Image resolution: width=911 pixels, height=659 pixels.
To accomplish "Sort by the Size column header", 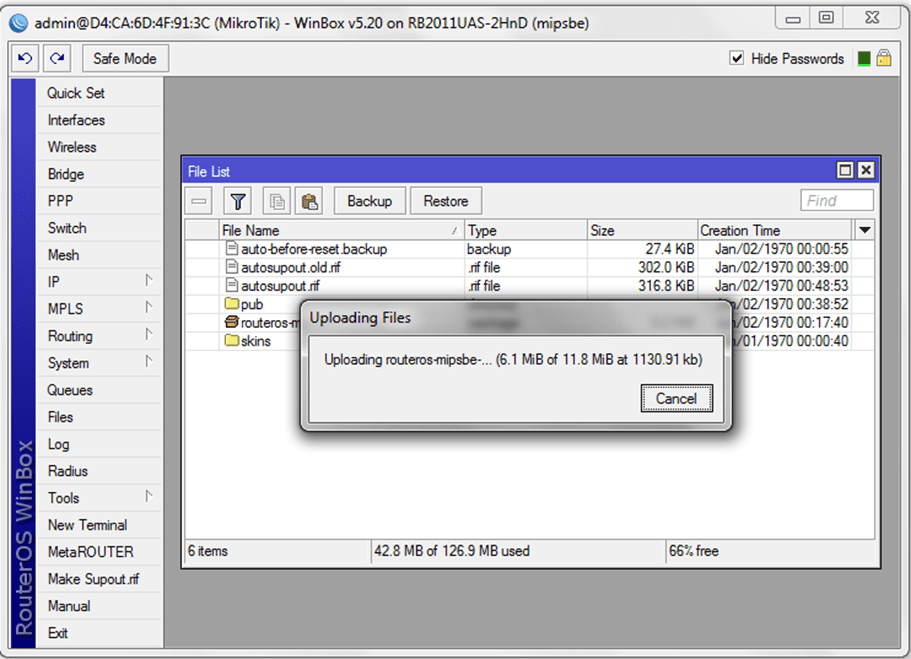I will point(642,230).
